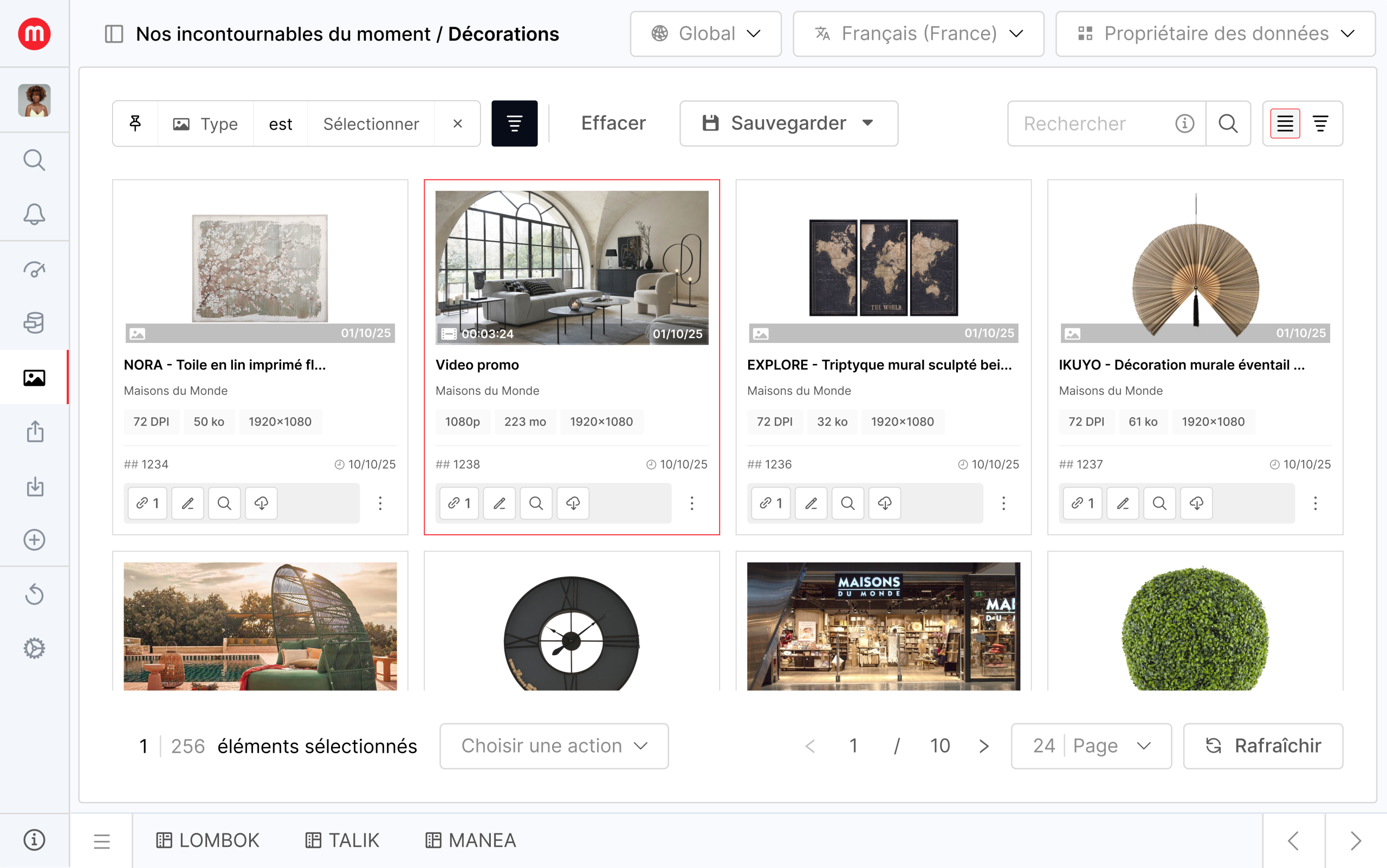The height and width of the screenshot is (868, 1387).
Task: Expand the Global scope dropdown
Action: 705,34
